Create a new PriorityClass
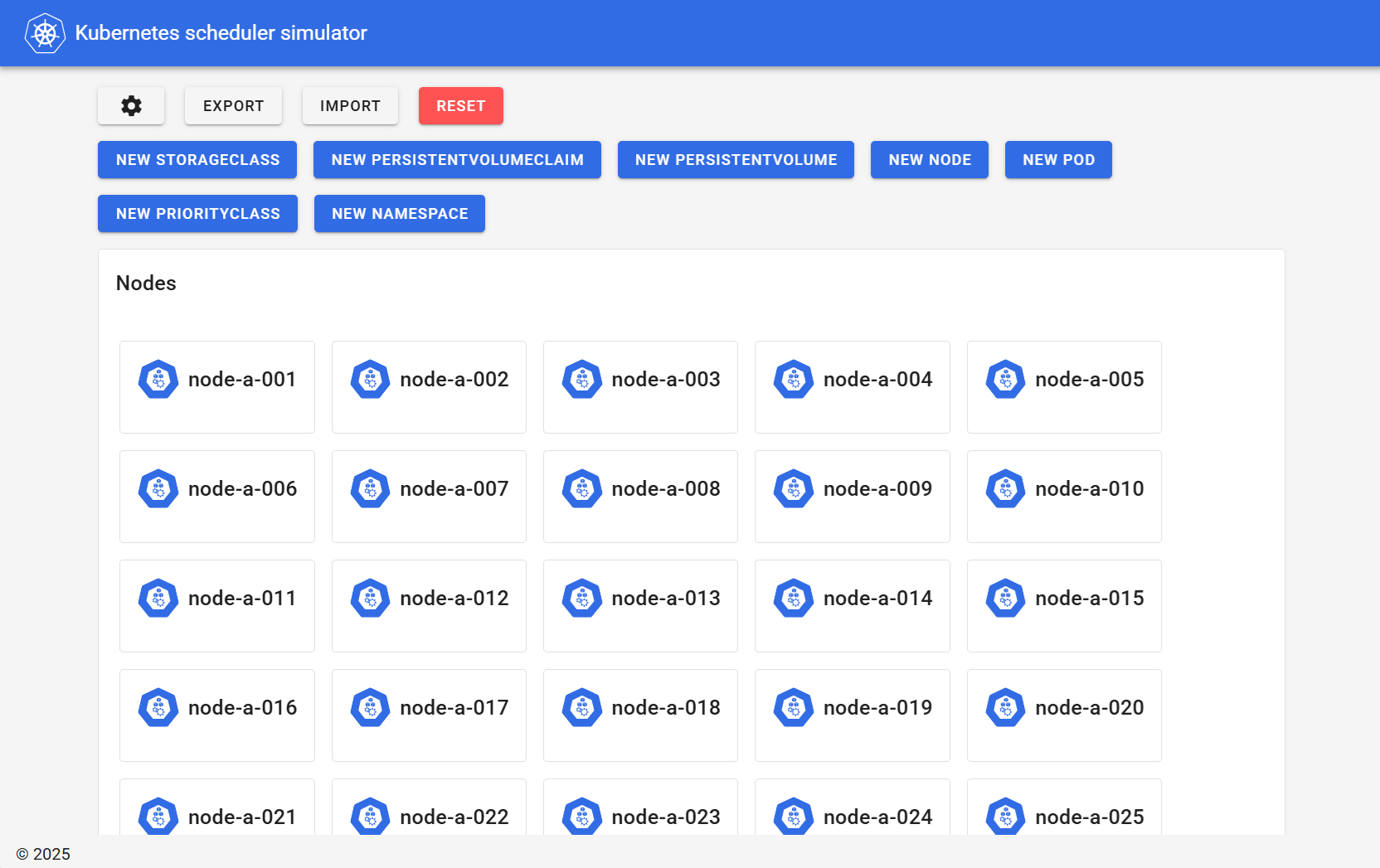The height and width of the screenshot is (868, 1380). (x=197, y=214)
